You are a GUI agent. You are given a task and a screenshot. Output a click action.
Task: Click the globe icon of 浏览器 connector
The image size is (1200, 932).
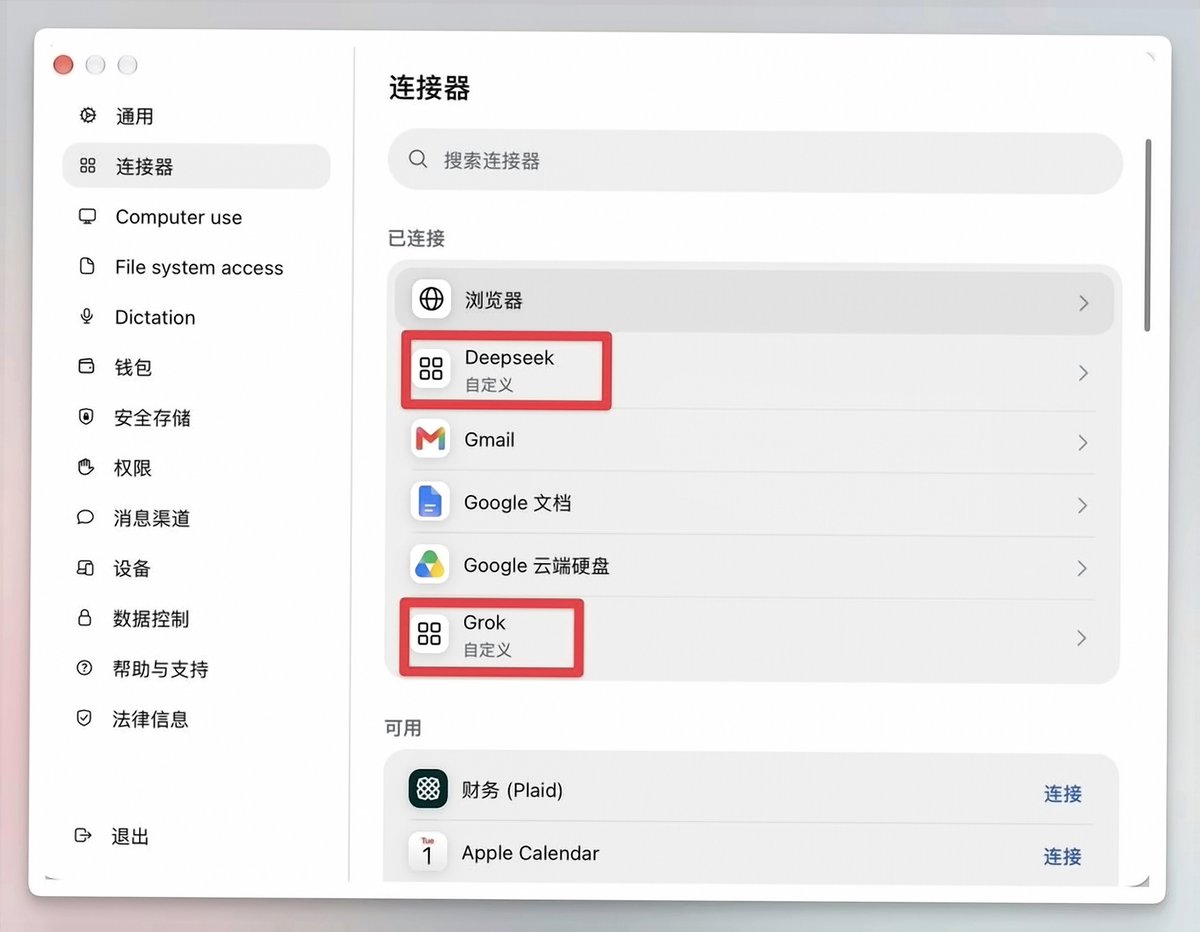pyautogui.click(x=432, y=300)
